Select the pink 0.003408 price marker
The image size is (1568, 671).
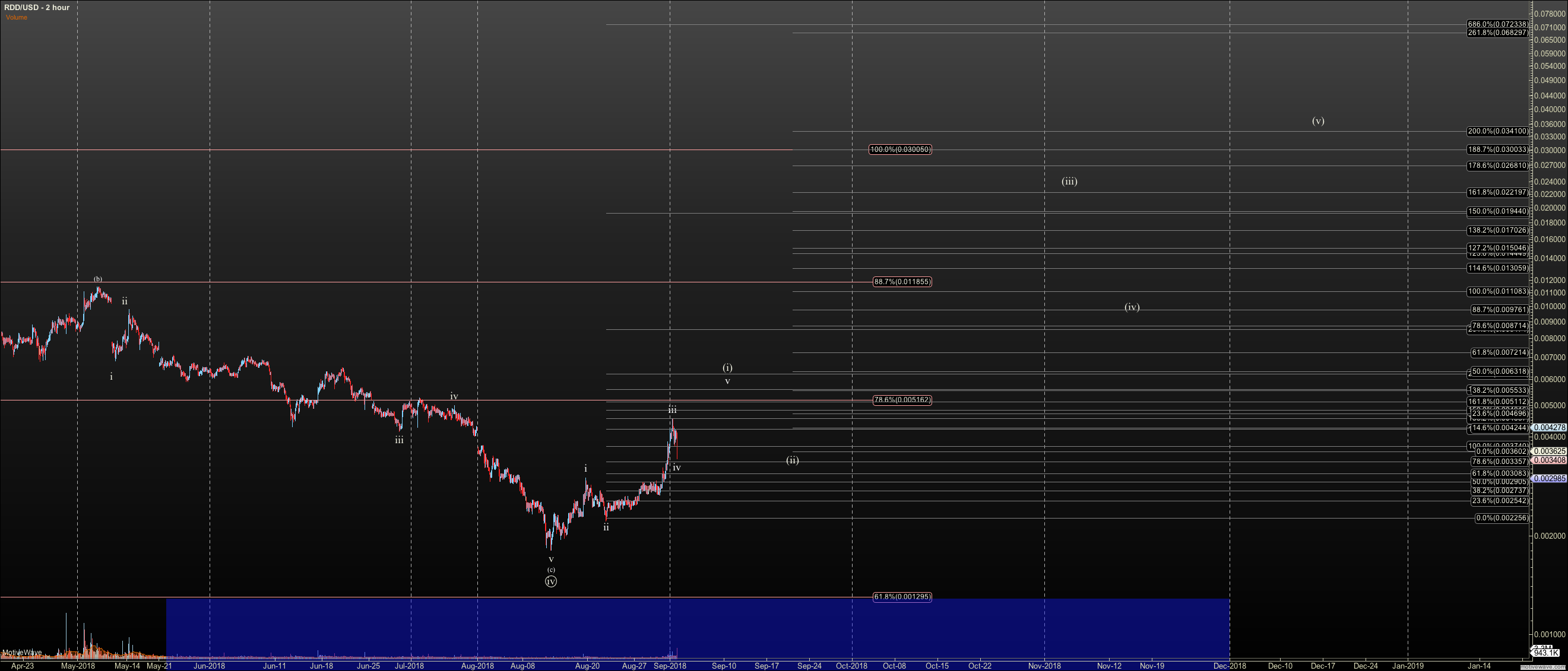click(1548, 460)
